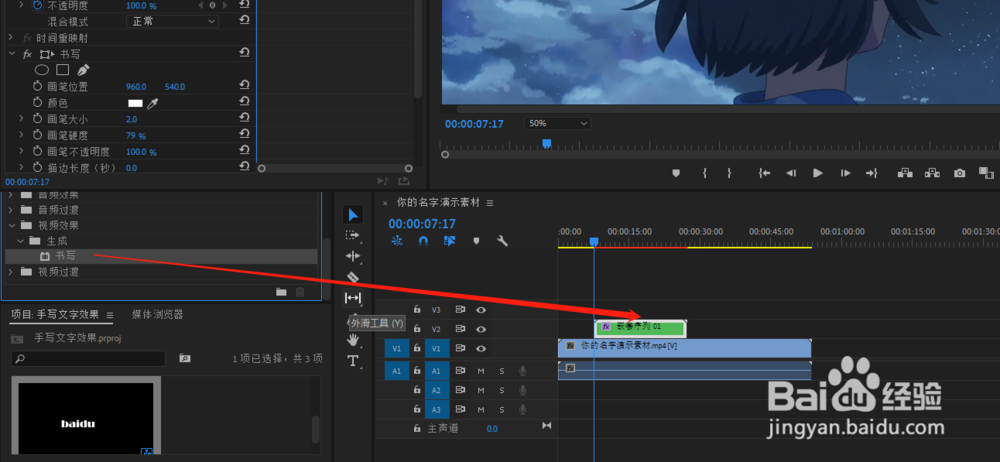The image size is (1000, 462).
Task: Open the project panel menu icon
Action: coord(110,315)
